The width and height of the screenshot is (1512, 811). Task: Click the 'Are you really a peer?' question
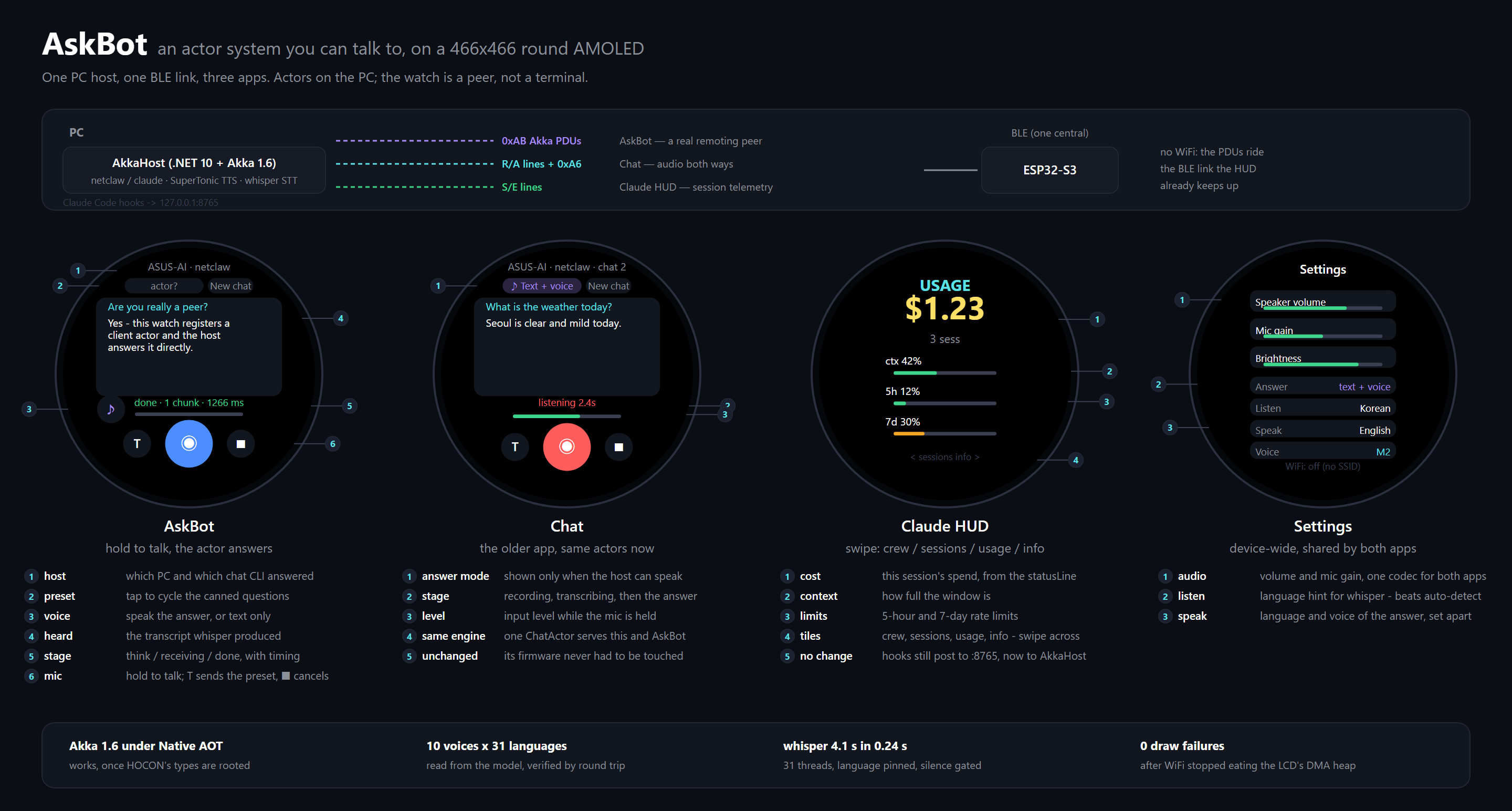(157, 307)
